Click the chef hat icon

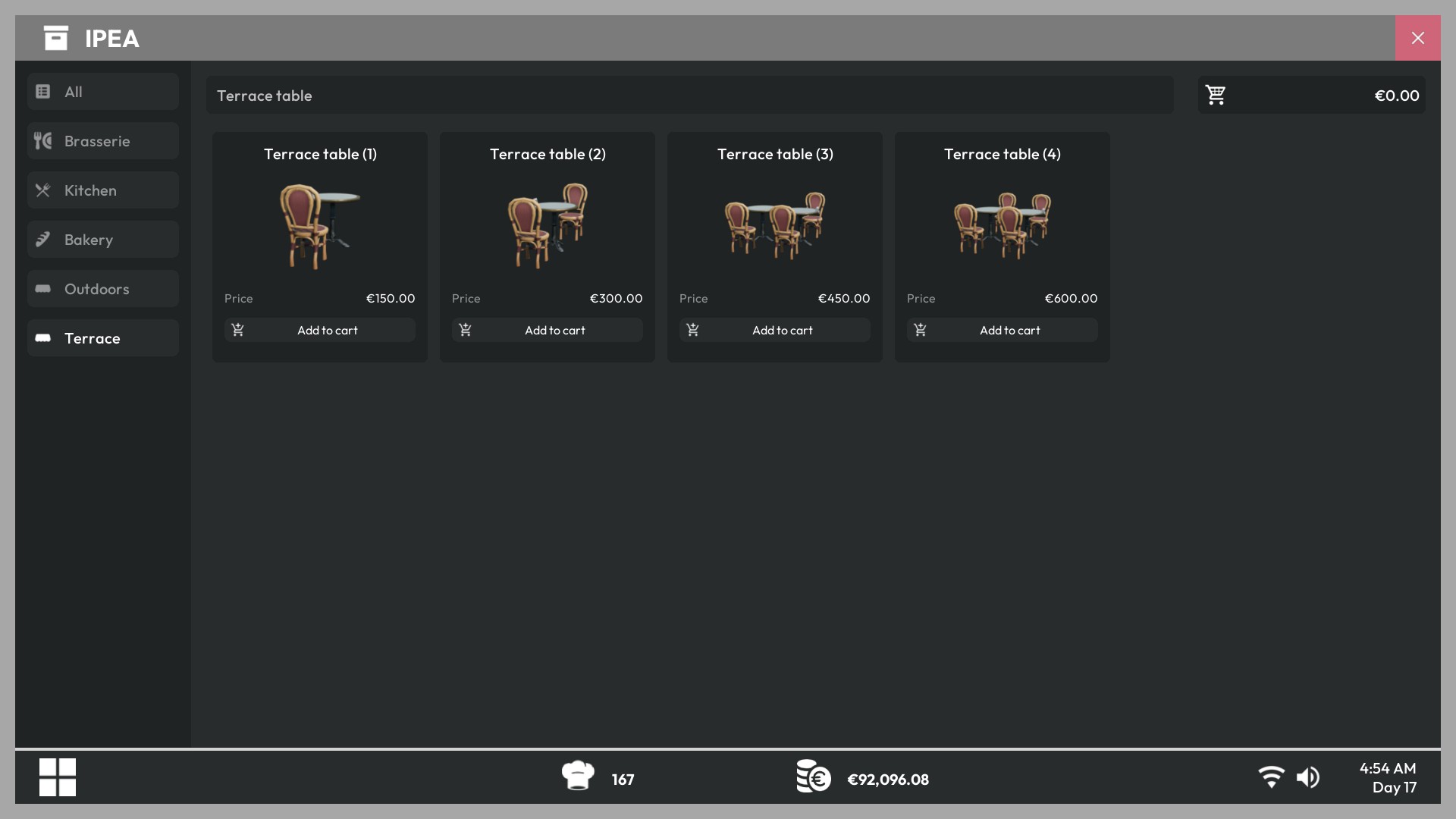[578, 776]
